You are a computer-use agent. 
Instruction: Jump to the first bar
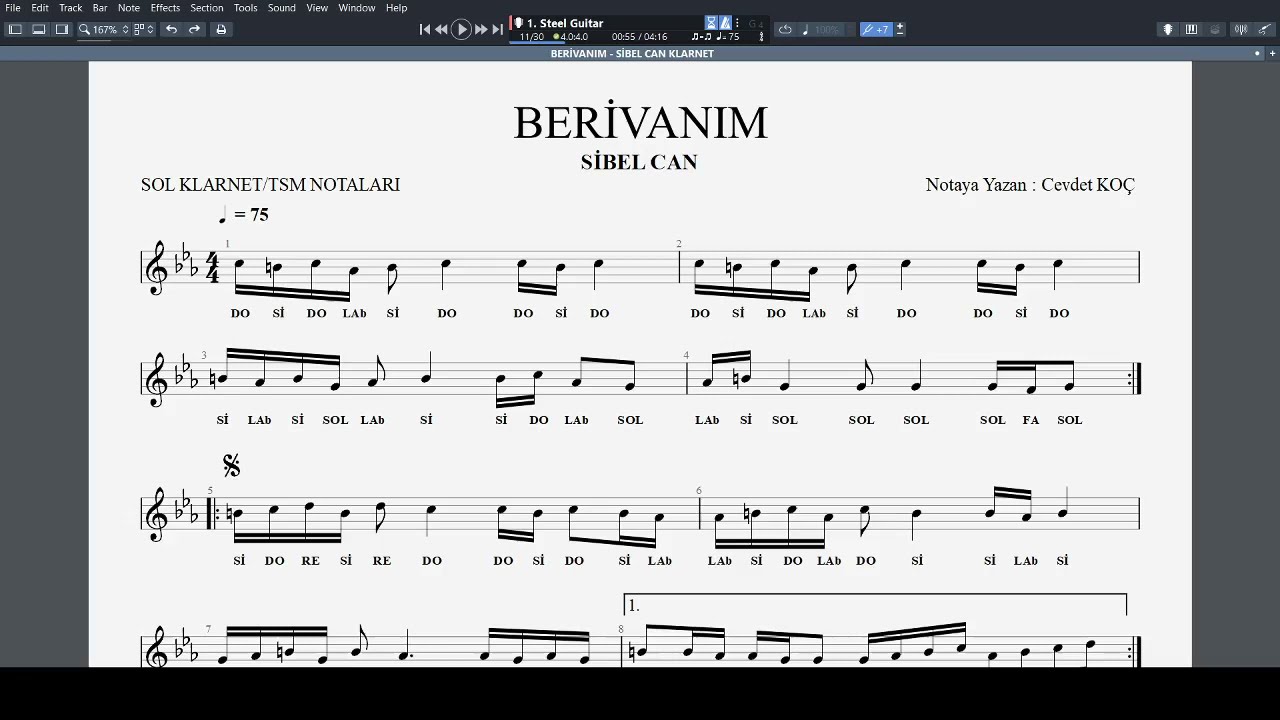[x=425, y=30]
